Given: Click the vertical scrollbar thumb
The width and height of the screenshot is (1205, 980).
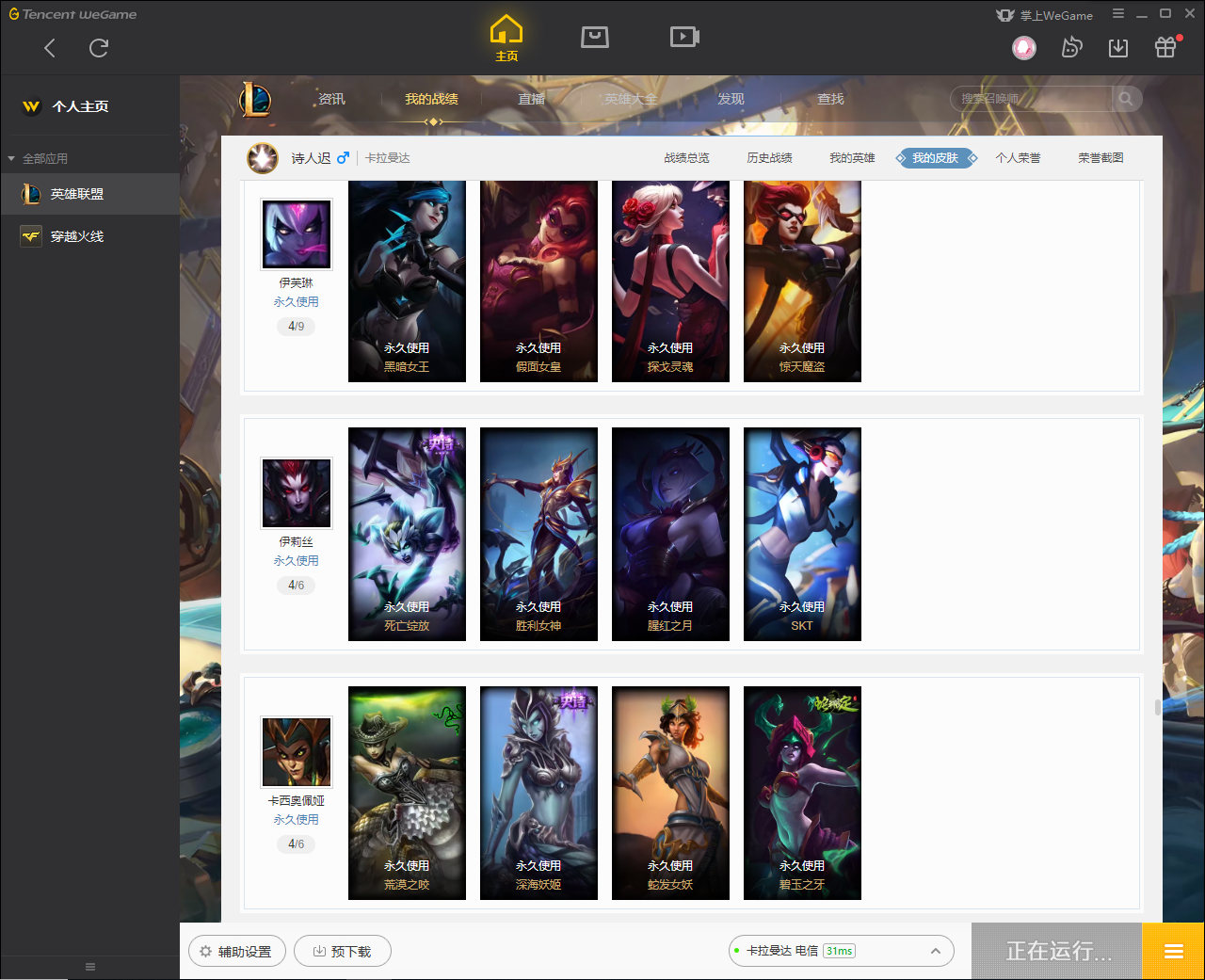Looking at the screenshot, I should pyautogui.click(x=1157, y=707).
